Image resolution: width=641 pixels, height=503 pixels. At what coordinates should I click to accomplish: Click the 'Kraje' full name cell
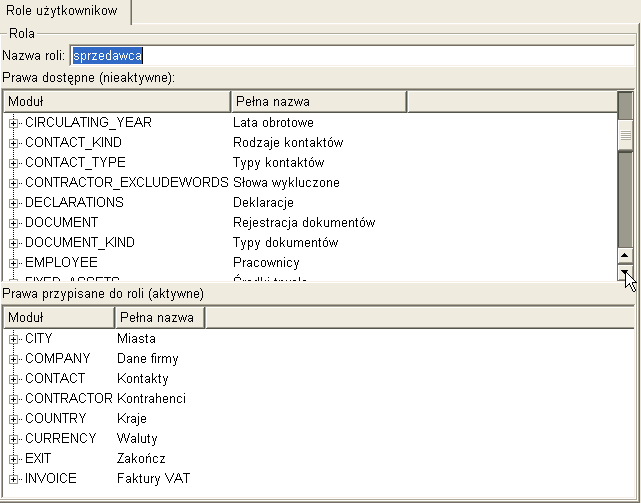[x=132, y=419]
